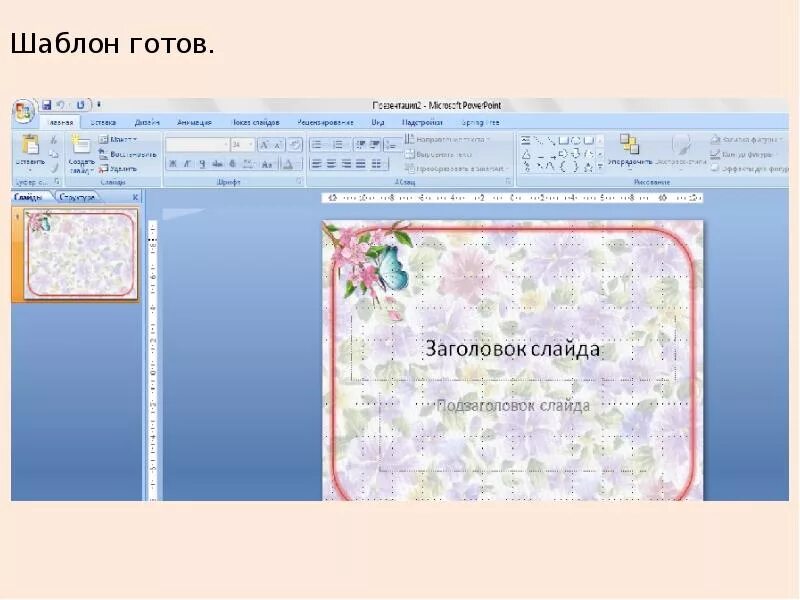Justify the paragraph text
The image size is (800, 600).
point(361,164)
